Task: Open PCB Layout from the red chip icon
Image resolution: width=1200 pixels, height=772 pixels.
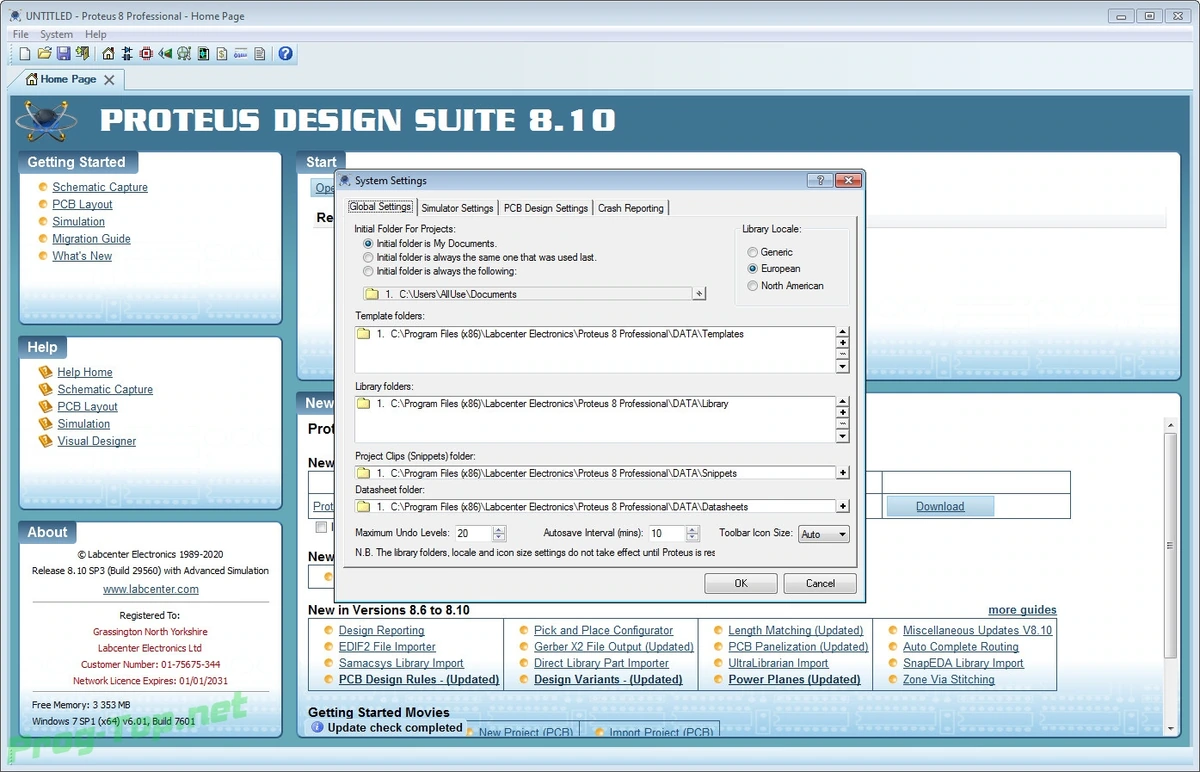Action: click(x=146, y=53)
